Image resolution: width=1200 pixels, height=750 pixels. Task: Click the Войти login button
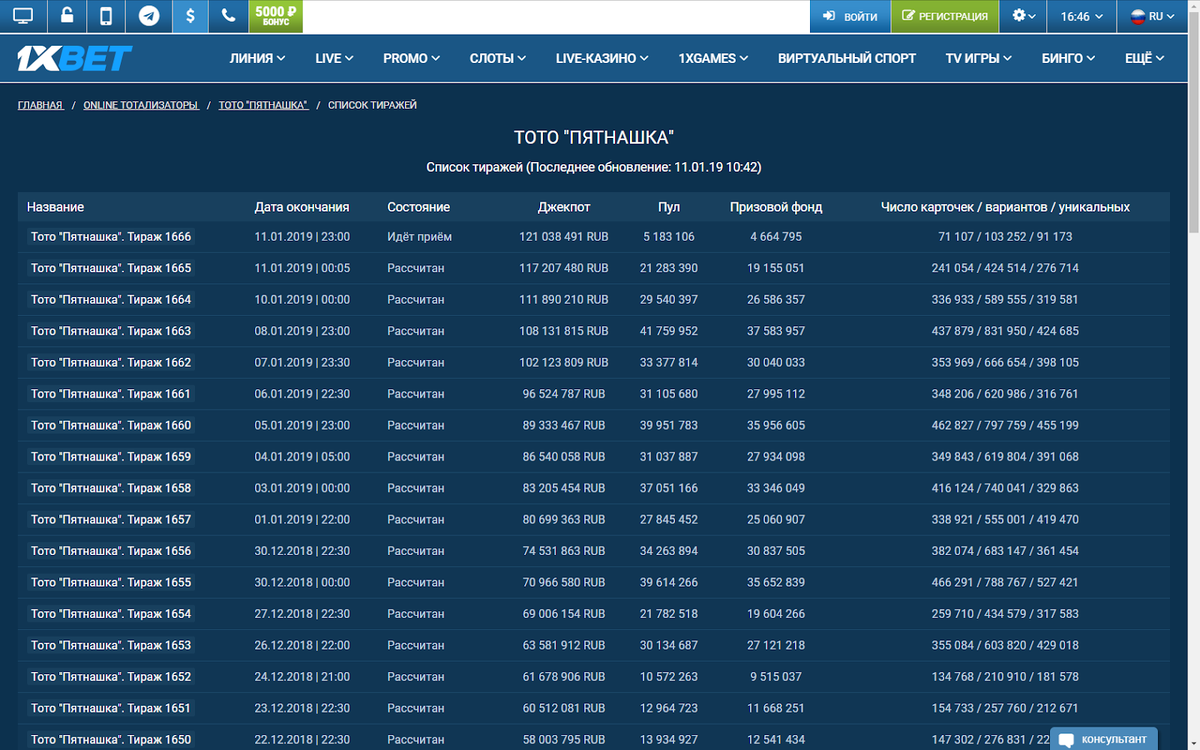click(850, 16)
